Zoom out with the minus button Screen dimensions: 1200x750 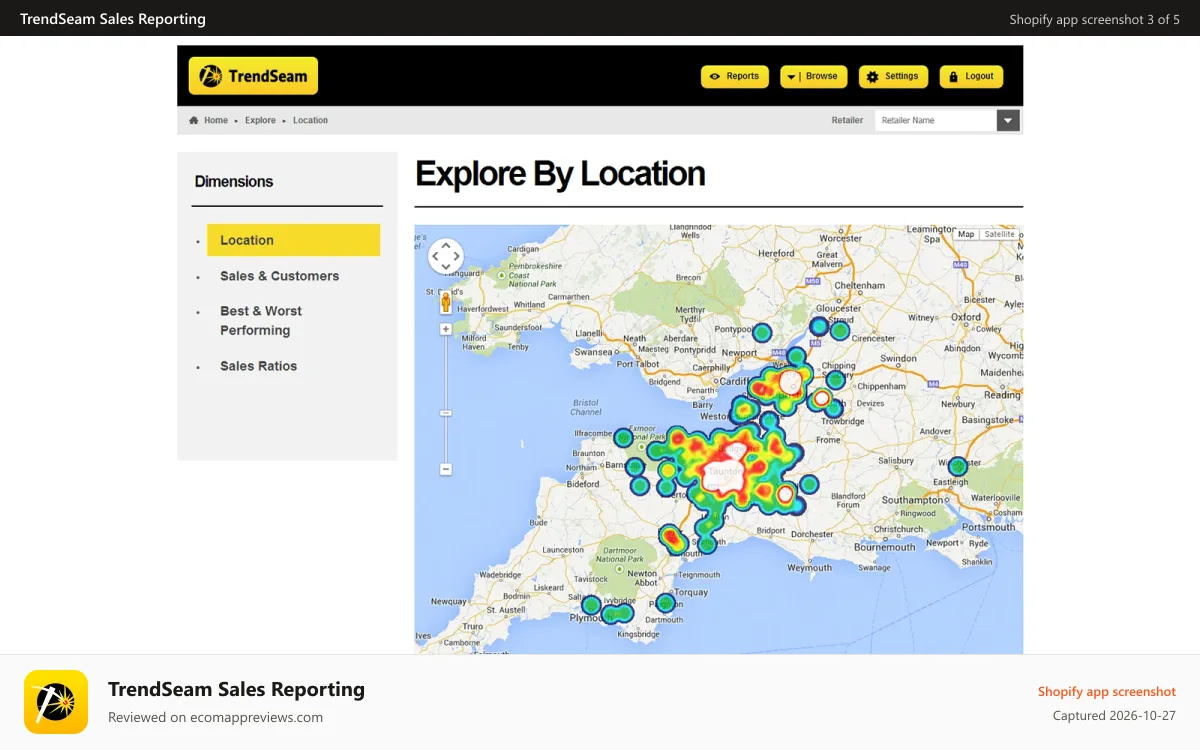[446, 469]
